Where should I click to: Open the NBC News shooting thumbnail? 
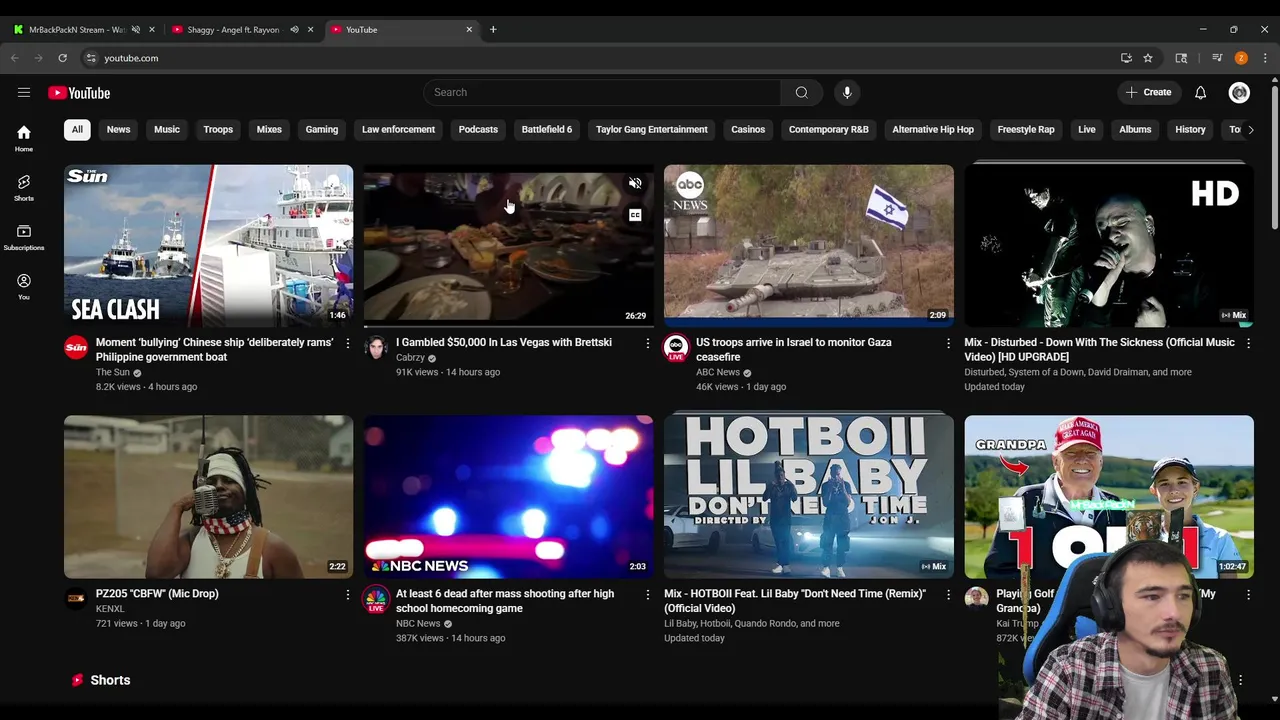click(x=508, y=497)
